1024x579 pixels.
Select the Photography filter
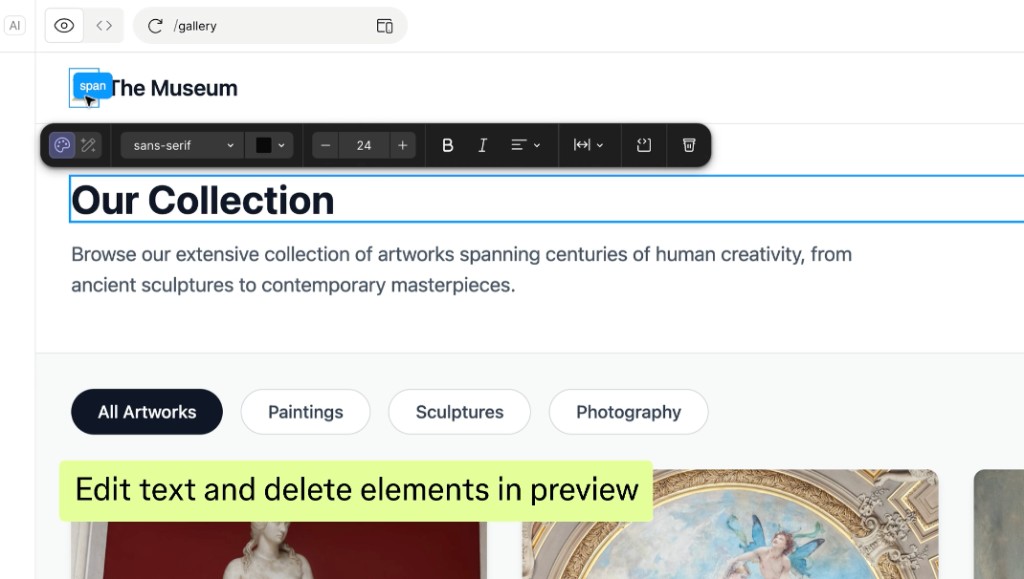(x=628, y=412)
